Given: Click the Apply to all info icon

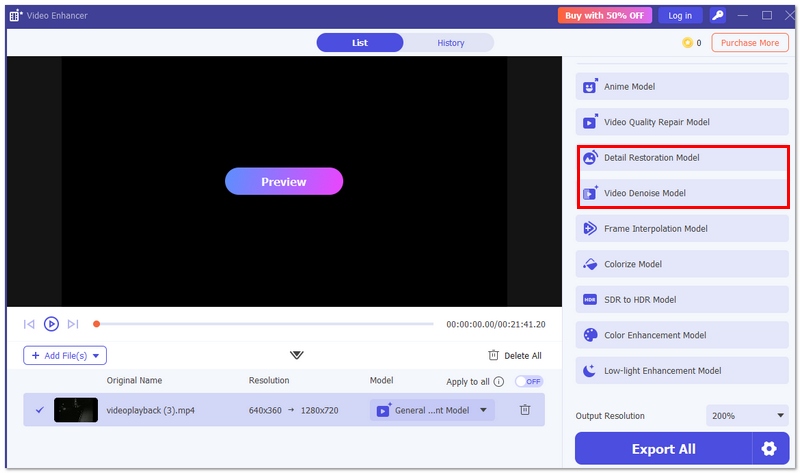Looking at the screenshot, I should 499,382.
